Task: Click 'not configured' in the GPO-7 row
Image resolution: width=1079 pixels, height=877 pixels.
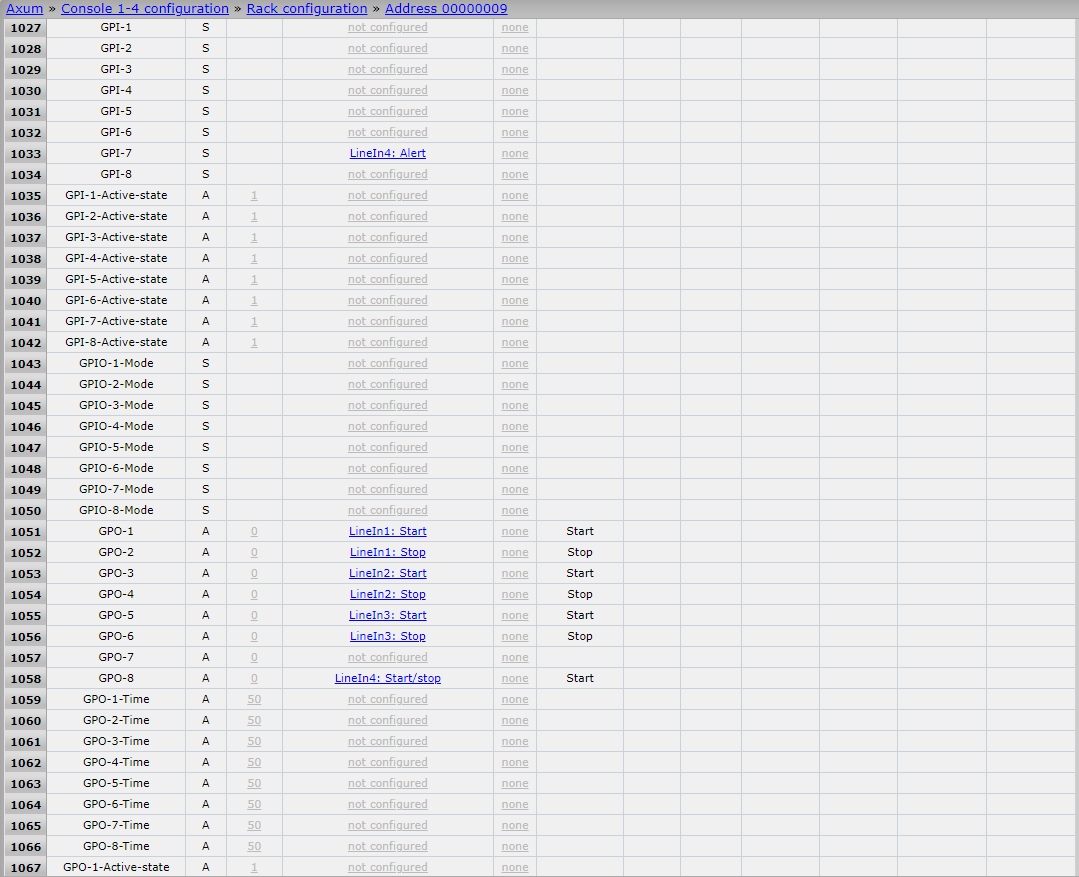Action: (387, 658)
